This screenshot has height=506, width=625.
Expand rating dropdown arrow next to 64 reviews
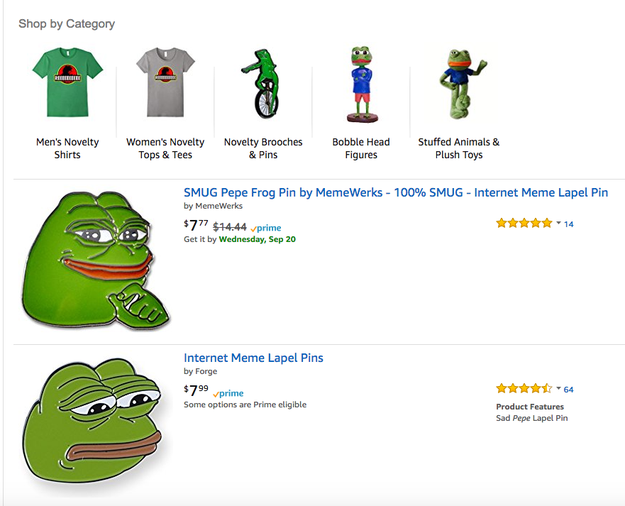click(558, 388)
